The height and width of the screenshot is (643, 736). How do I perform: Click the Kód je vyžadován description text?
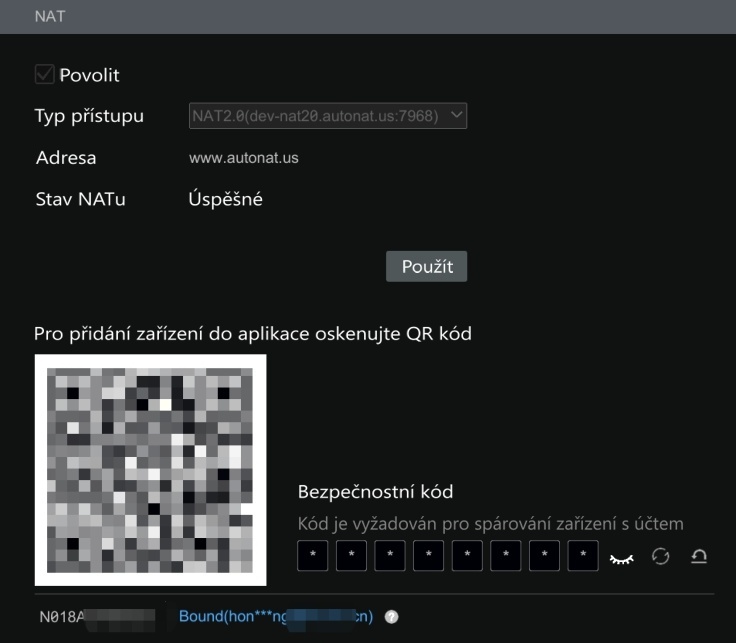(x=491, y=524)
